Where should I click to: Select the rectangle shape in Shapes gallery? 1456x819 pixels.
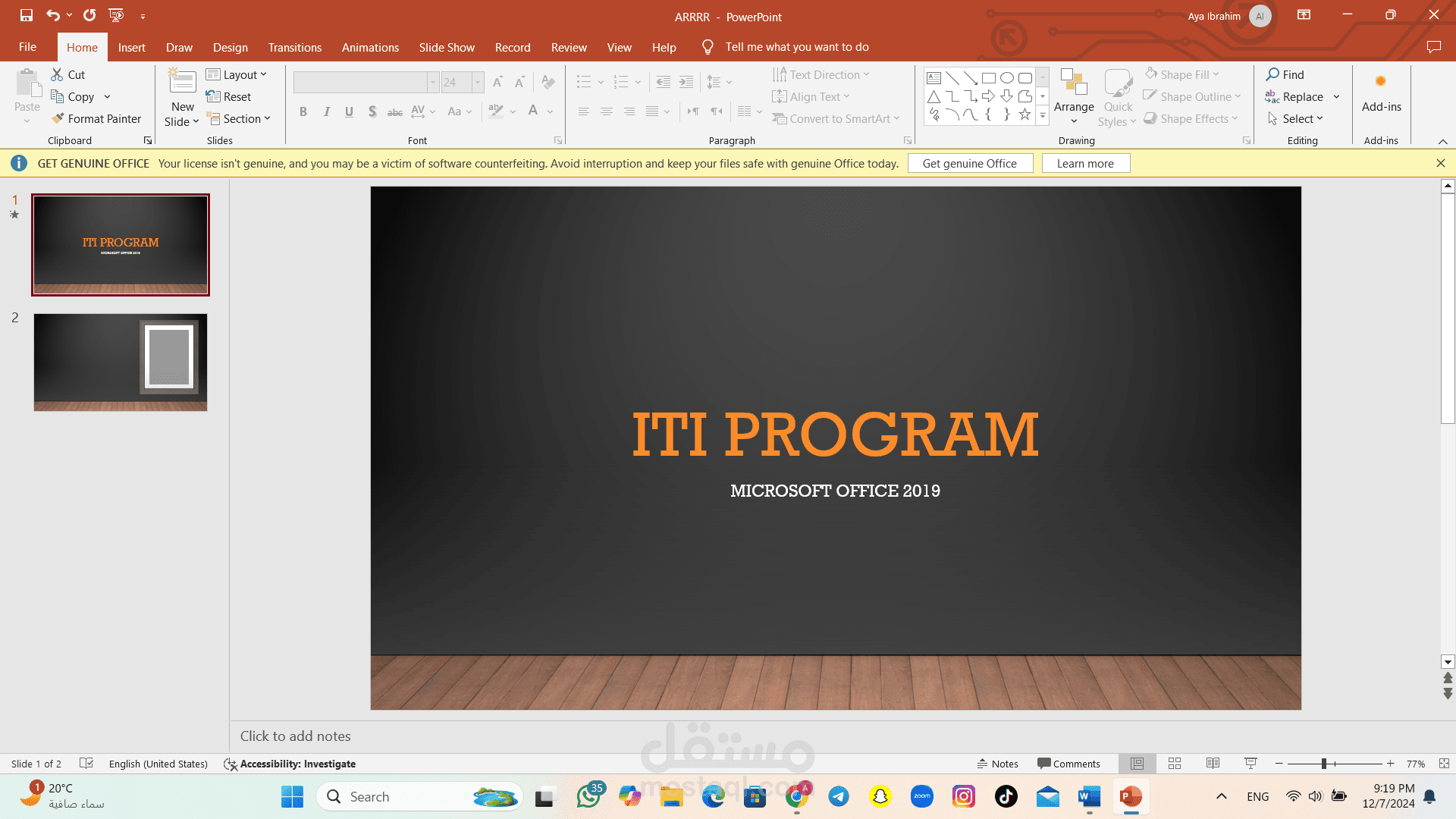pos(989,77)
